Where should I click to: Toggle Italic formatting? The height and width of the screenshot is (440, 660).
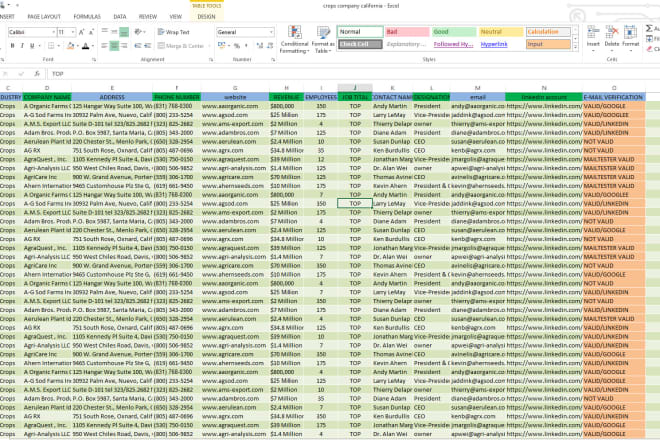(x=22, y=45)
